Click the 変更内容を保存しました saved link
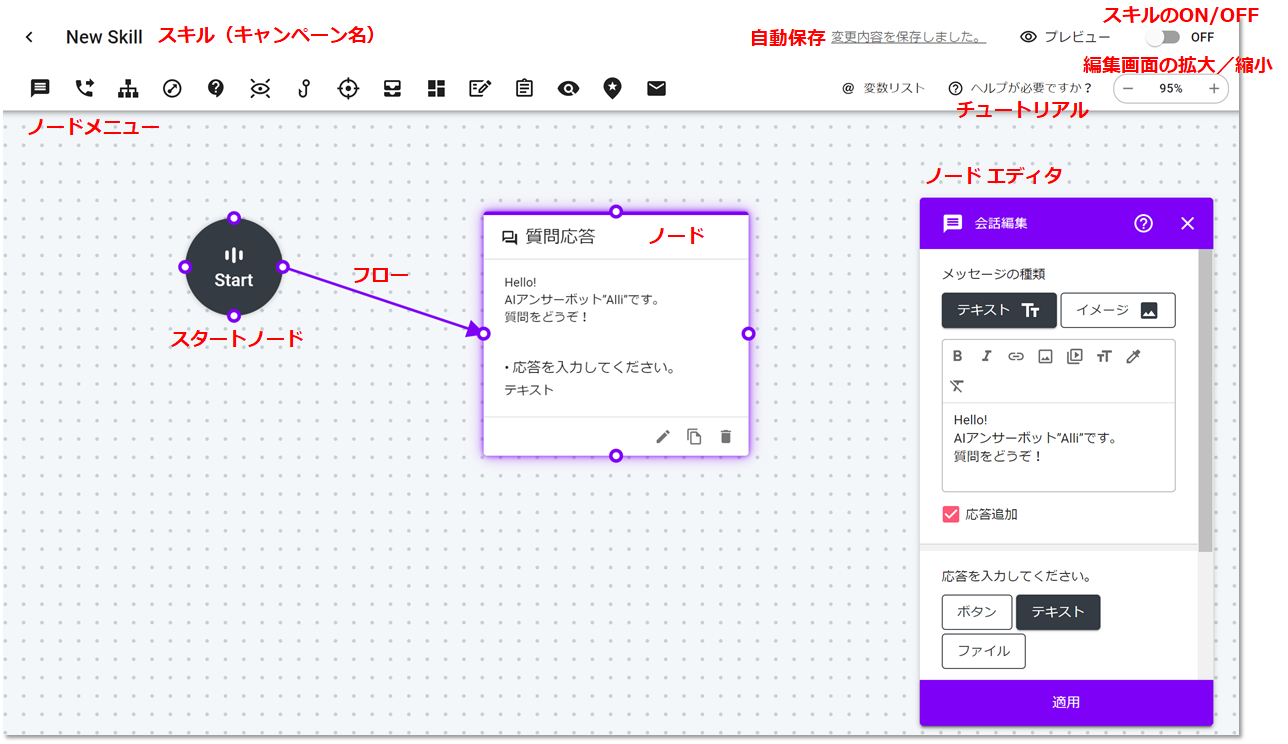Image resolution: width=1288 pixels, height=744 pixels. pyautogui.click(x=908, y=37)
